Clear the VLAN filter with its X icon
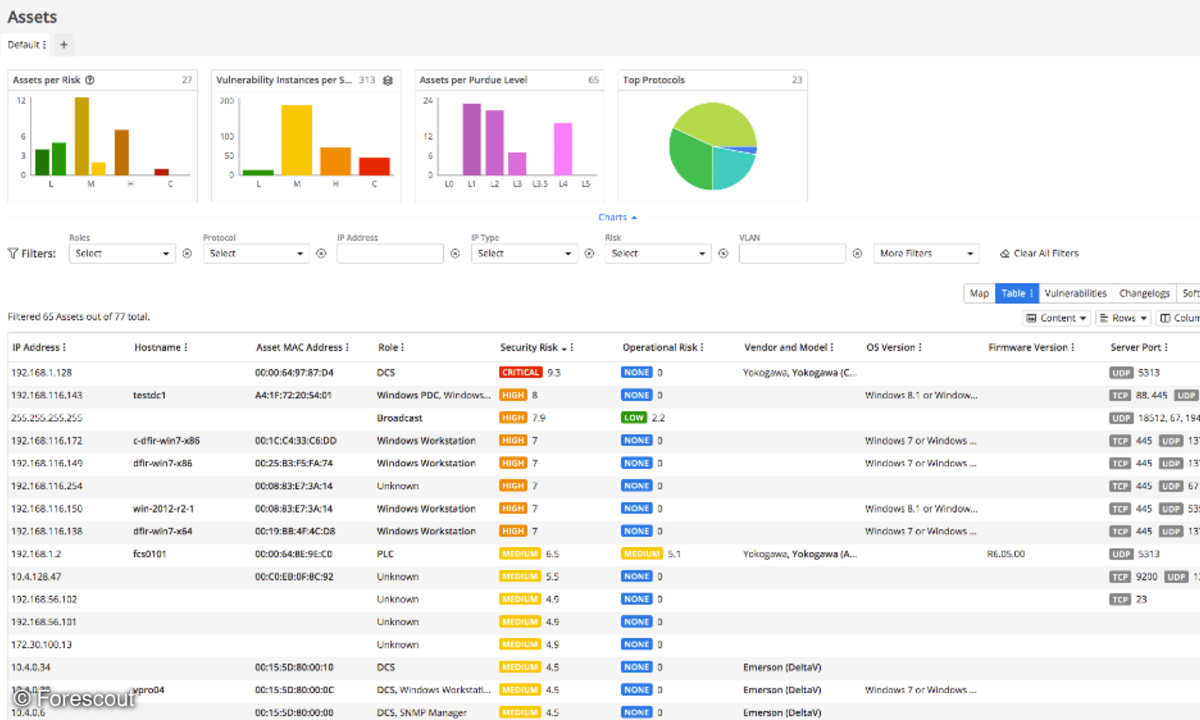 (x=857, y=254)
